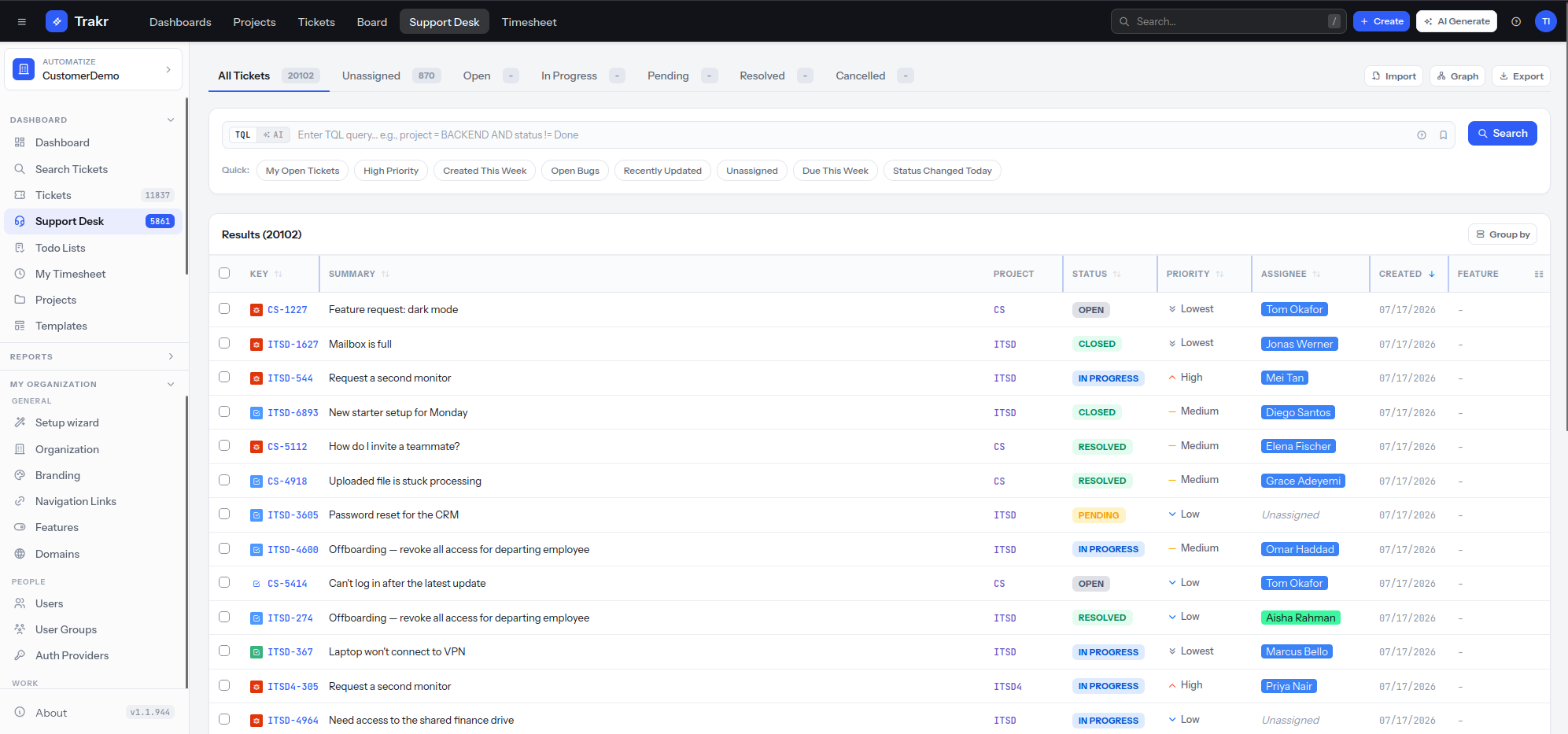Toggle the AI mode in query bar

coord(274,135)
